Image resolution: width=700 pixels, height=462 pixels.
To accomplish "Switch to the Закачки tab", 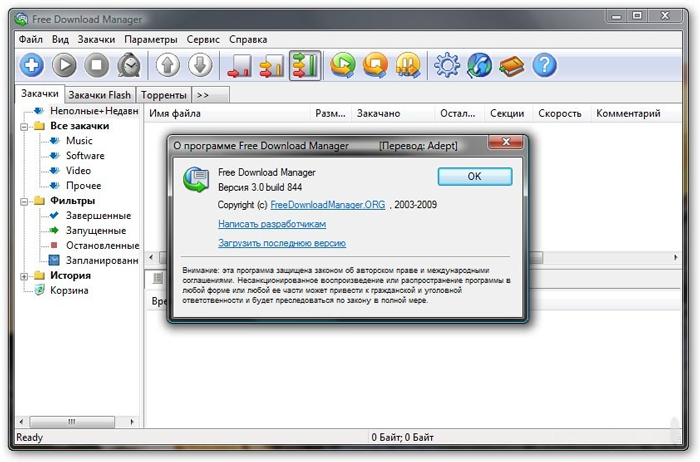I will [40, 94].
